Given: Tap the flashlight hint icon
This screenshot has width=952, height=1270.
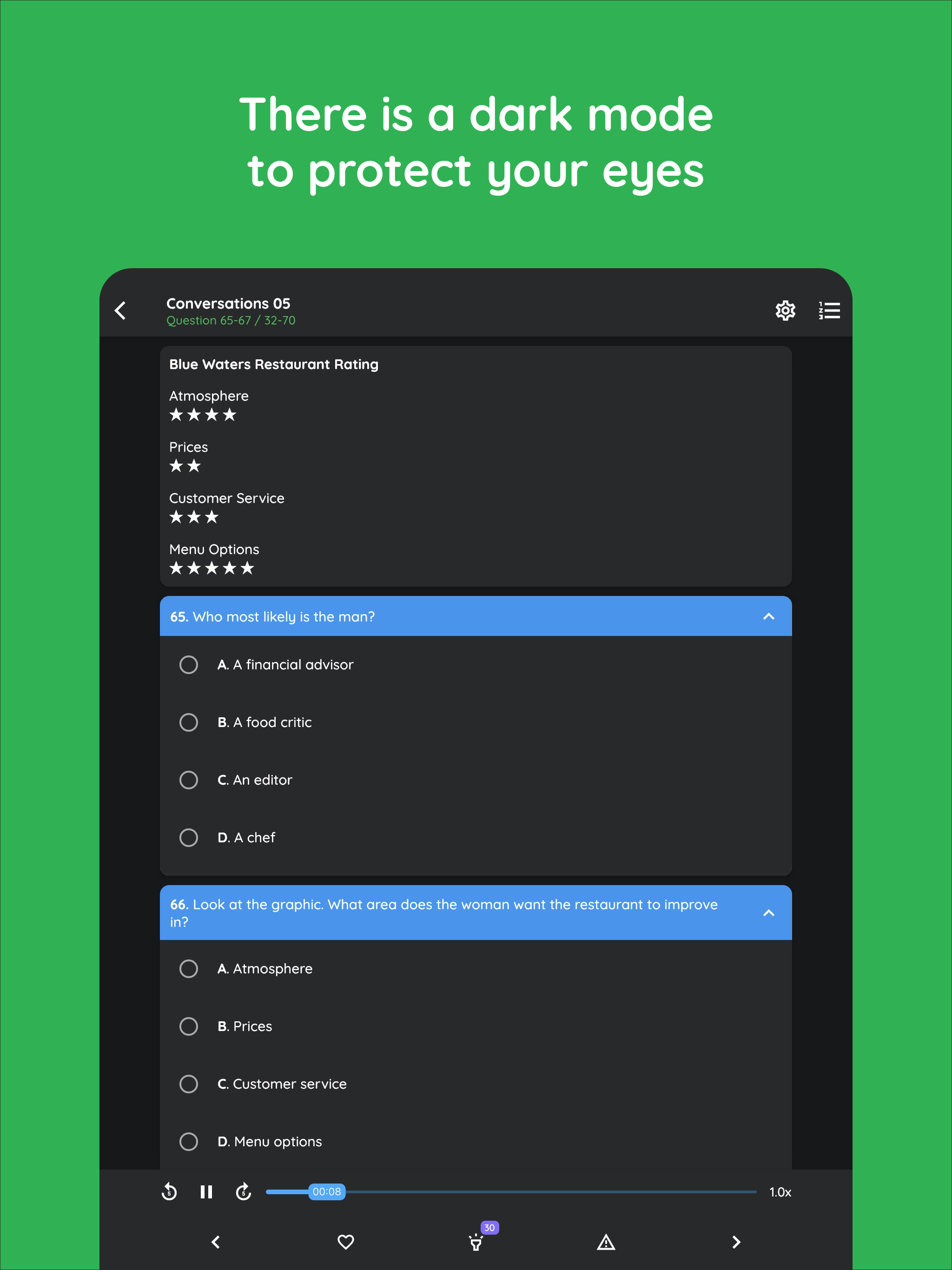Looking at the screenshot, I should (476, 1242).
